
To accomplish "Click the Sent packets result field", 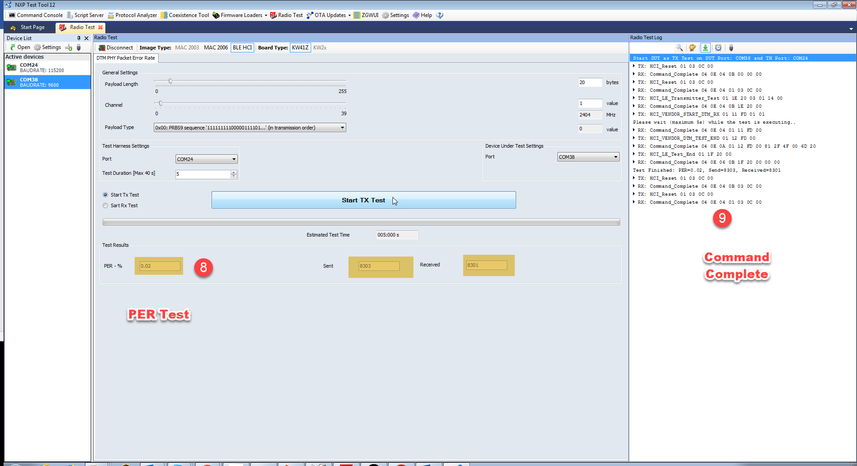I will [x=379, y=266].
